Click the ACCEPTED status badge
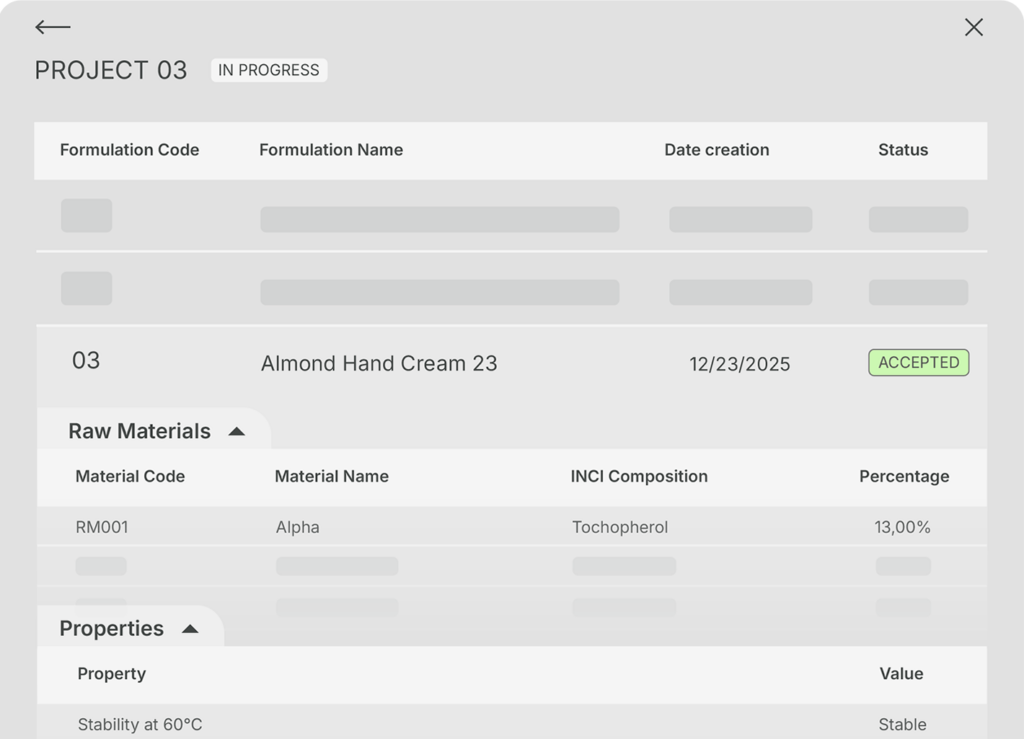 (918, 362)
